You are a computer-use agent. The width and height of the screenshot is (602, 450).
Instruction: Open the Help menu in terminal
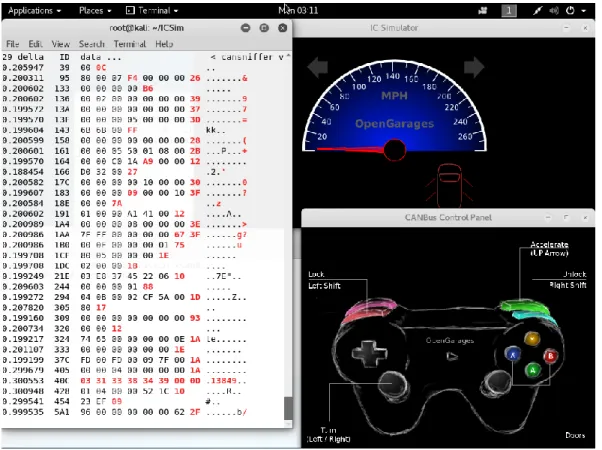click(164, 44)
